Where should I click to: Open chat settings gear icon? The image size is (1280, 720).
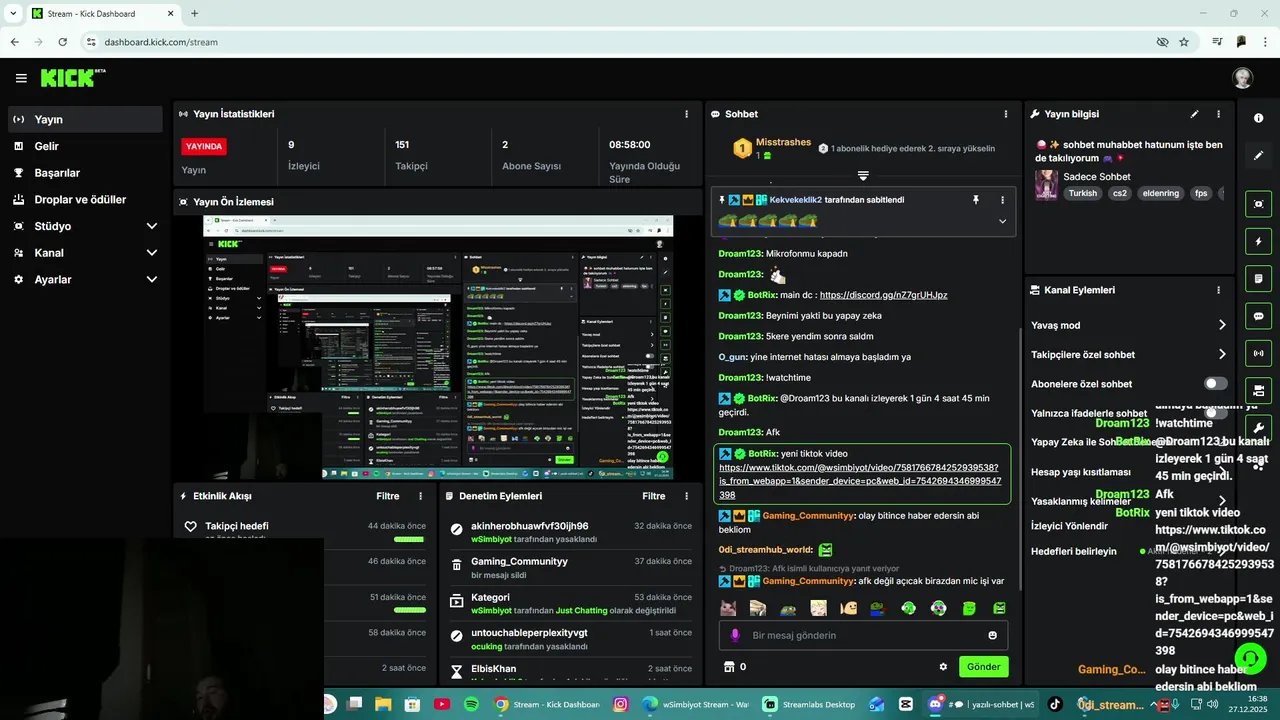point(943,667)
